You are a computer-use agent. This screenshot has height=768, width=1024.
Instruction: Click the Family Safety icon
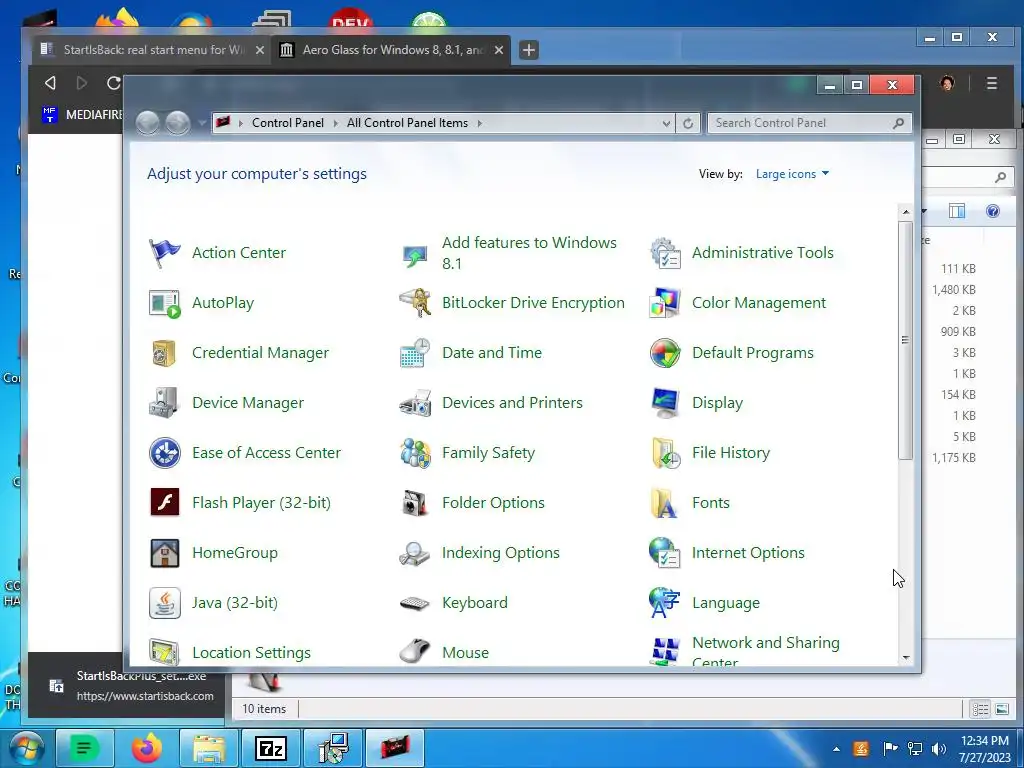(x=415, y=453)
